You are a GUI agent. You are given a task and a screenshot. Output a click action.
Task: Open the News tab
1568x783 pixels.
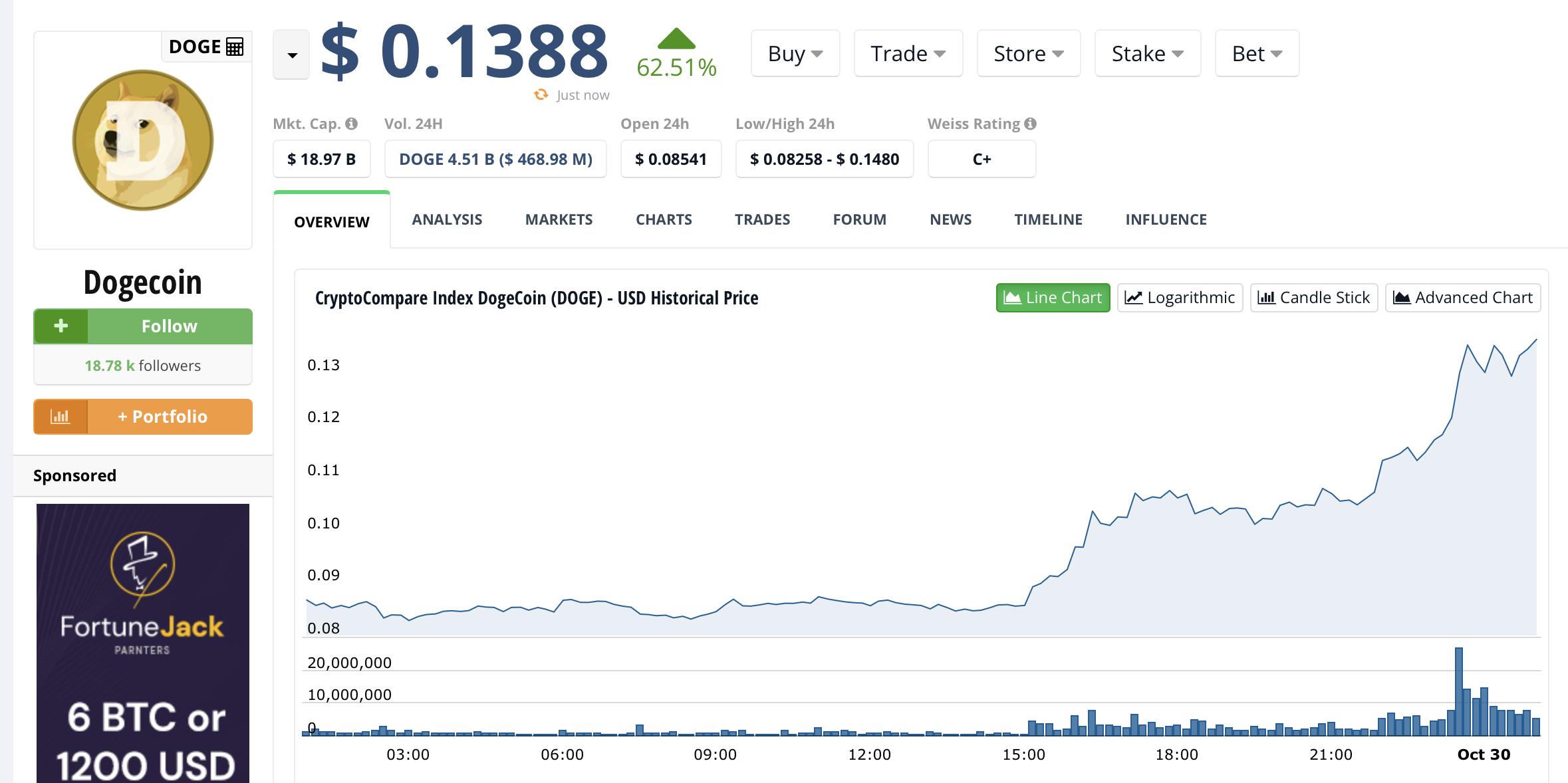950,219
